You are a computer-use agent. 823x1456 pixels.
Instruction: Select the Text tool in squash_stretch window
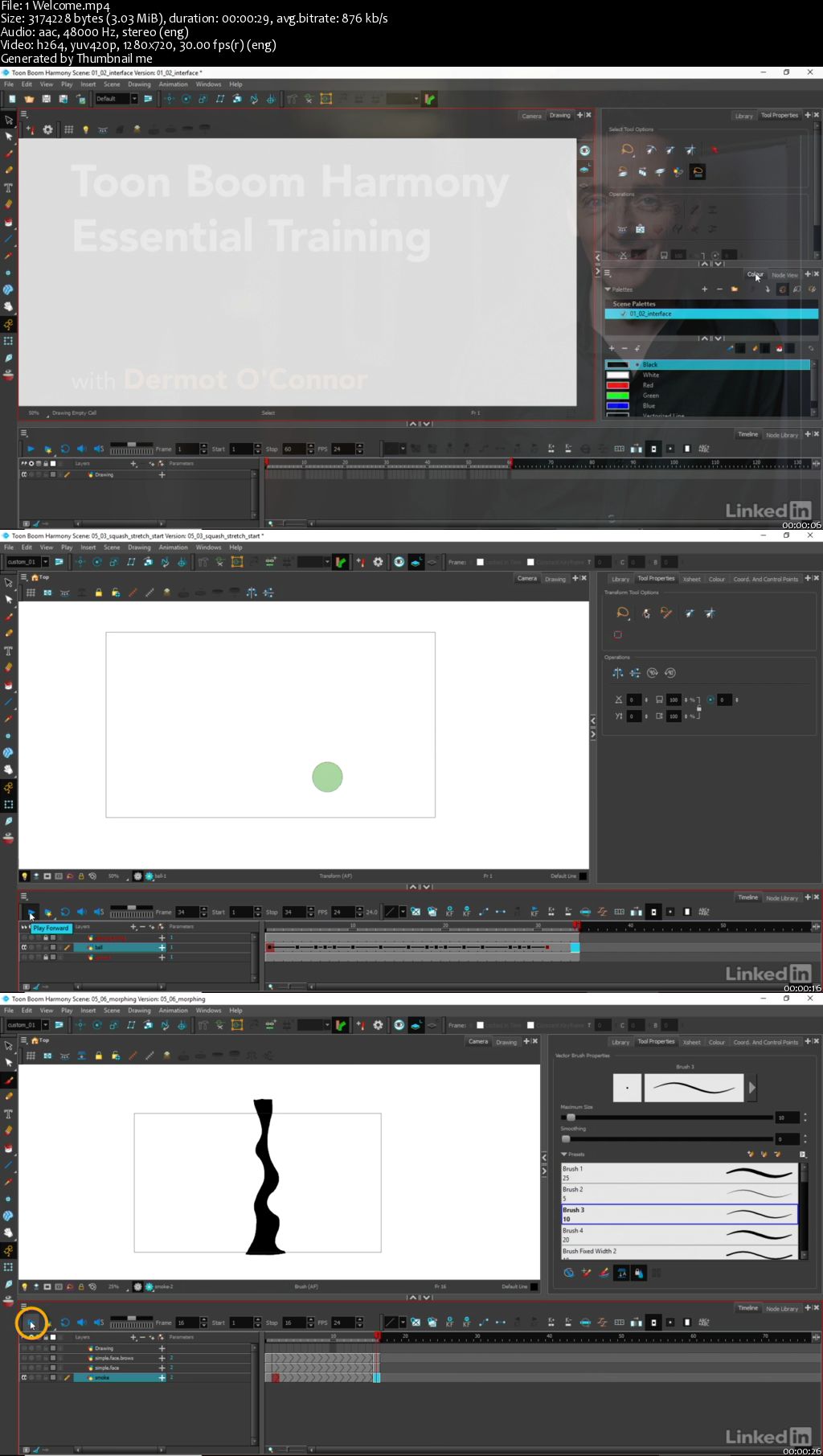click(x=9, y=650)
